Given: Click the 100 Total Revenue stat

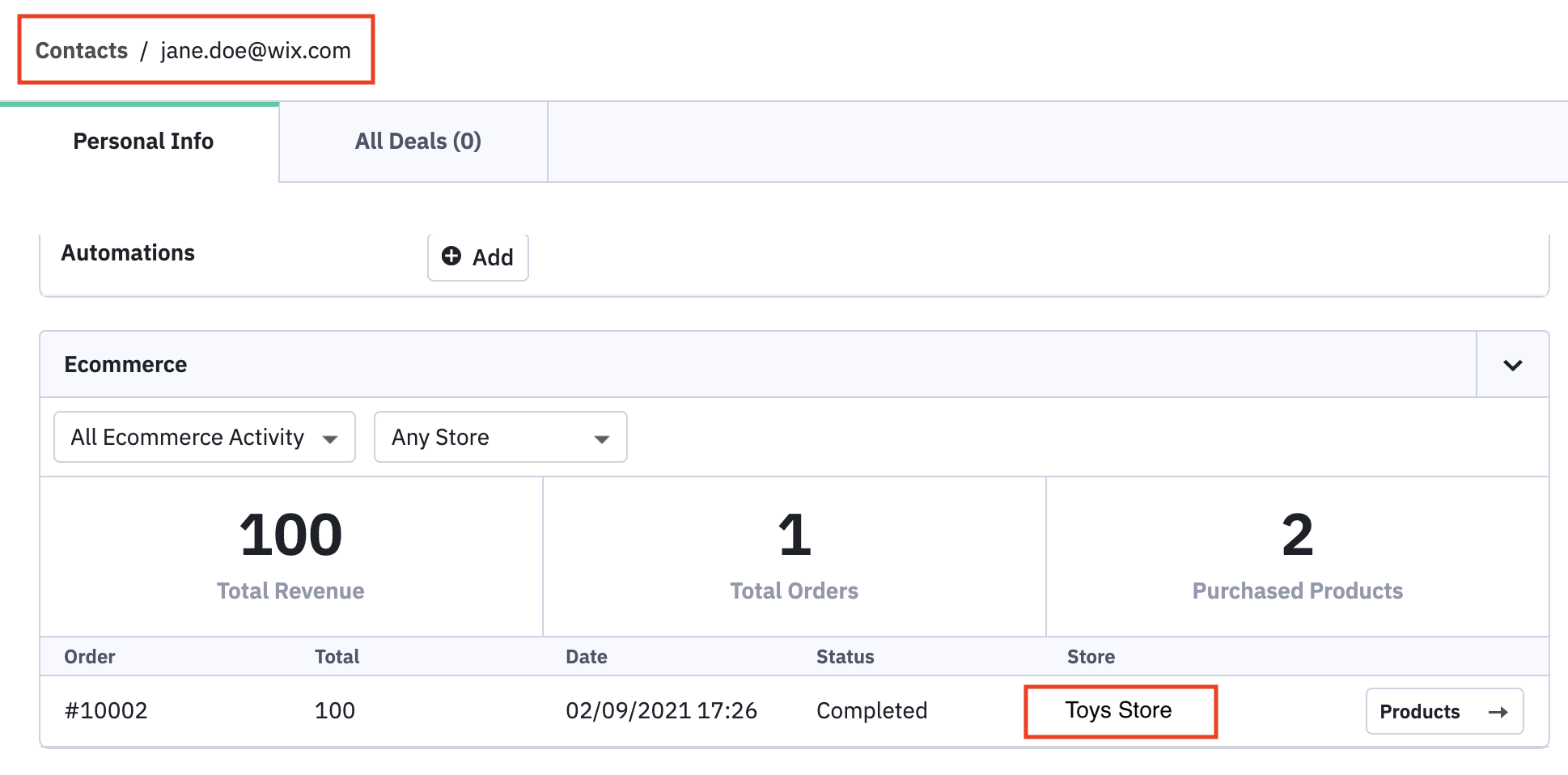Looking at the screenshot, I should click(x=291, y=556).
